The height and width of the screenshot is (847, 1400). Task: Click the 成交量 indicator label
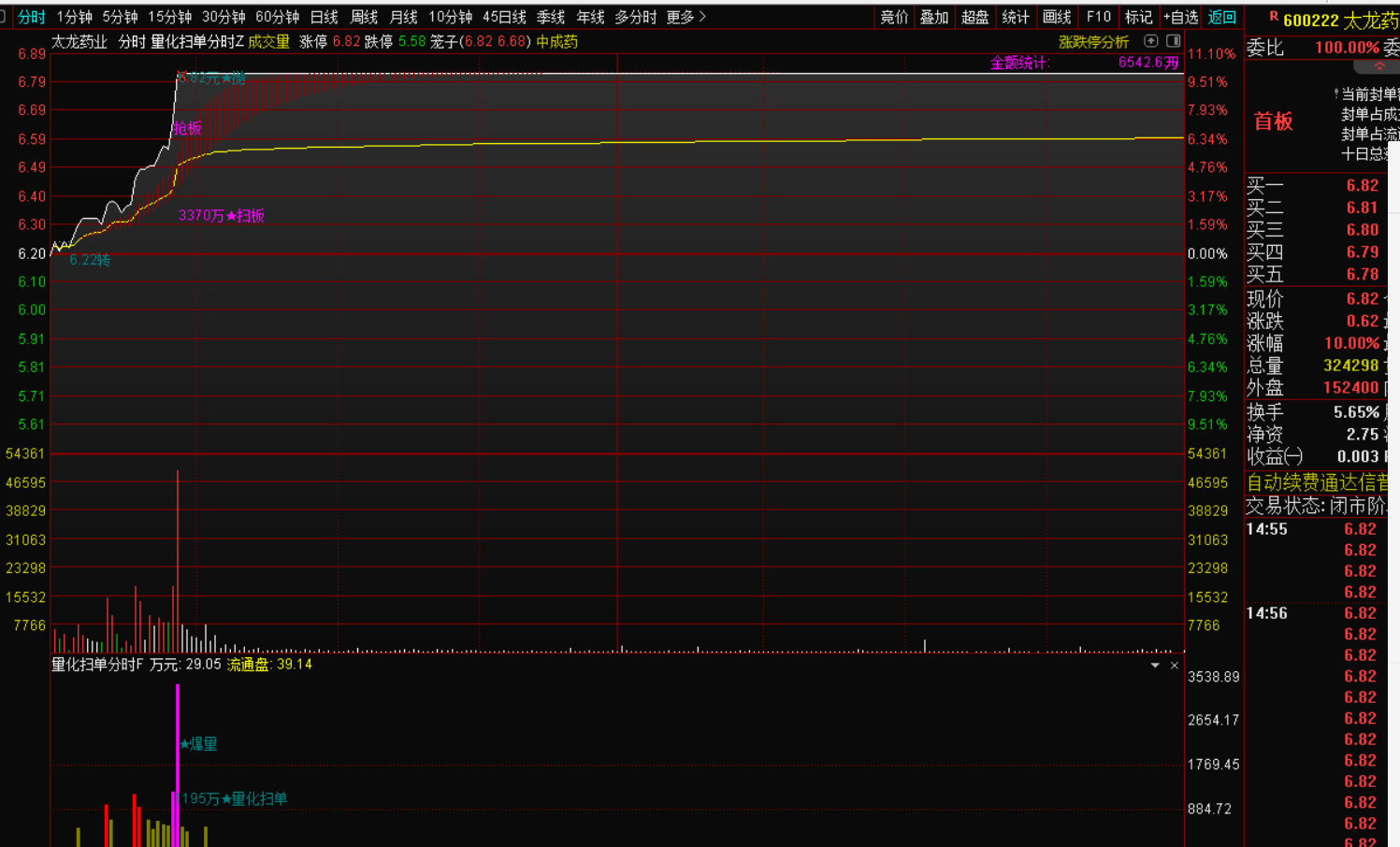point(268,42)
